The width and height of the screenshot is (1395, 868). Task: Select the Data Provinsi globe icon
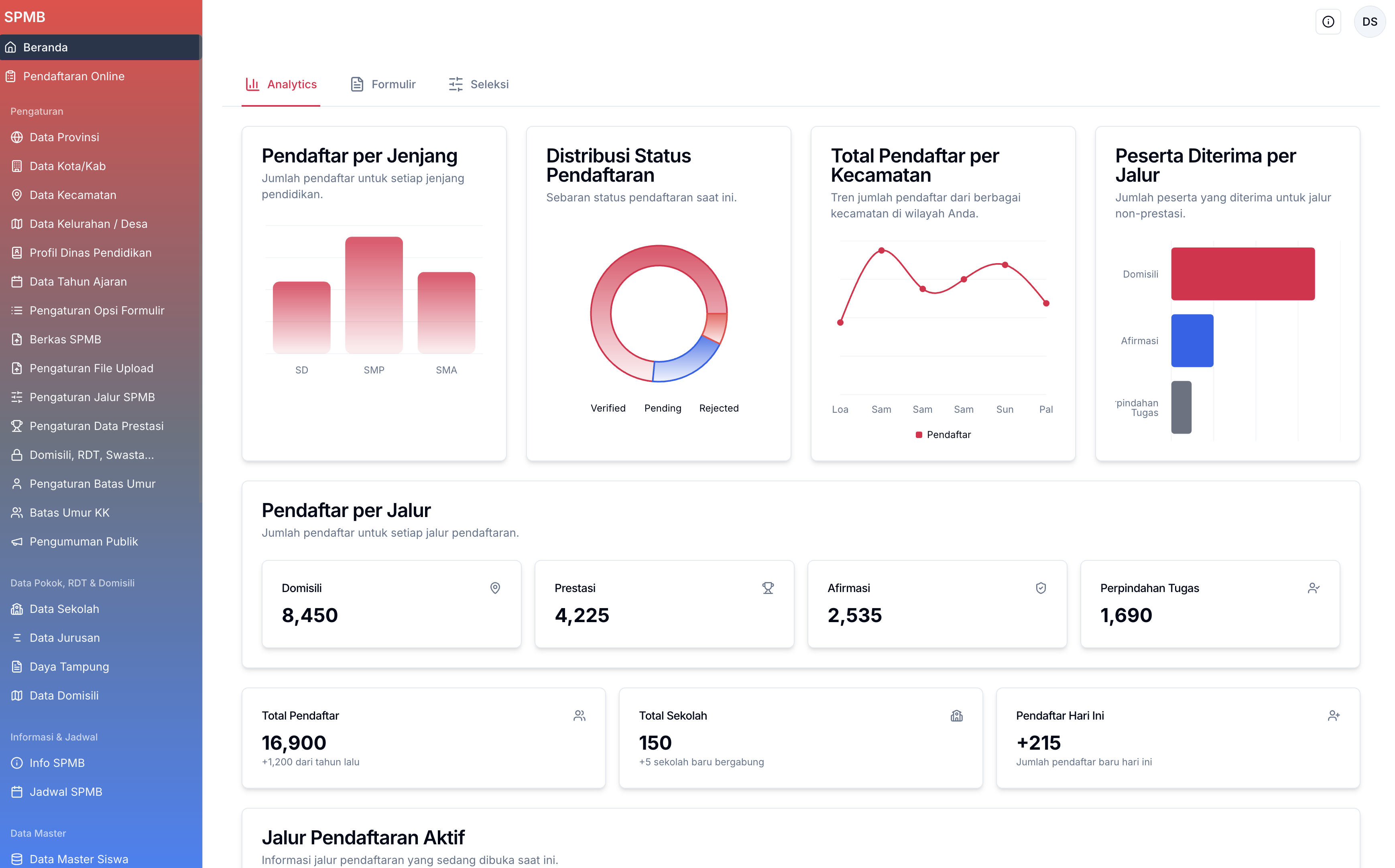click(x=17, y=137)
